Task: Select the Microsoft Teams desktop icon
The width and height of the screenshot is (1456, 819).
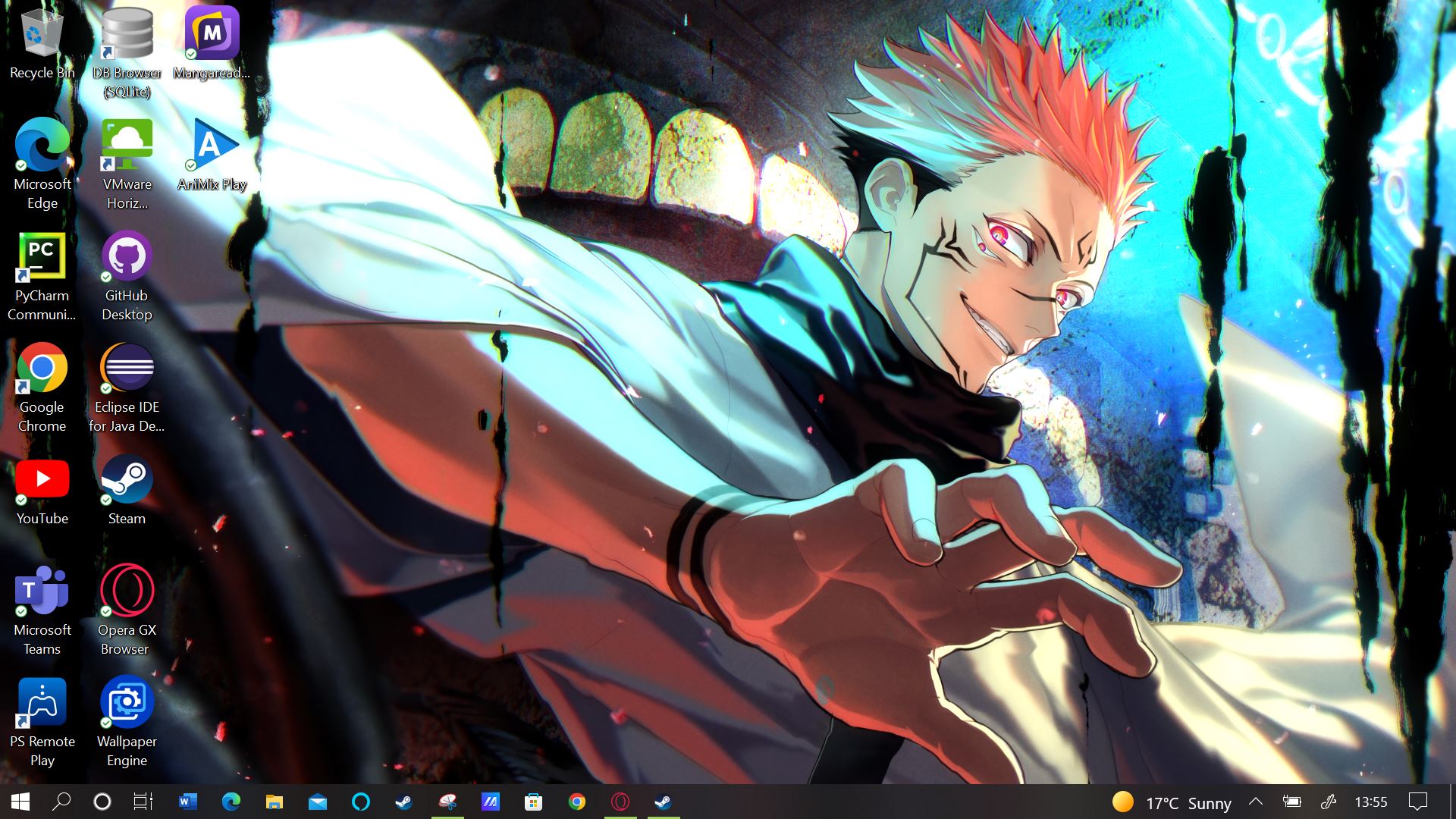Action: 42,611
